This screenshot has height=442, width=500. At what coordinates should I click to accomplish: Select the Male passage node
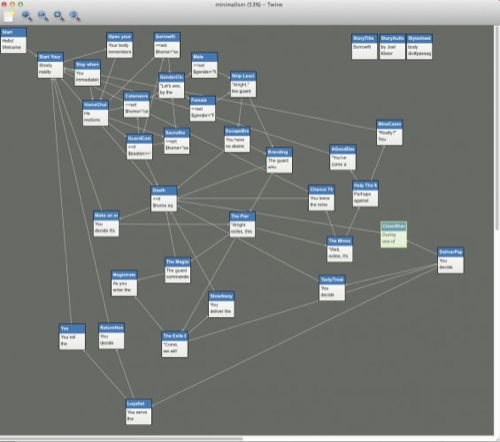pyautogui.click(x=205, y=65)
